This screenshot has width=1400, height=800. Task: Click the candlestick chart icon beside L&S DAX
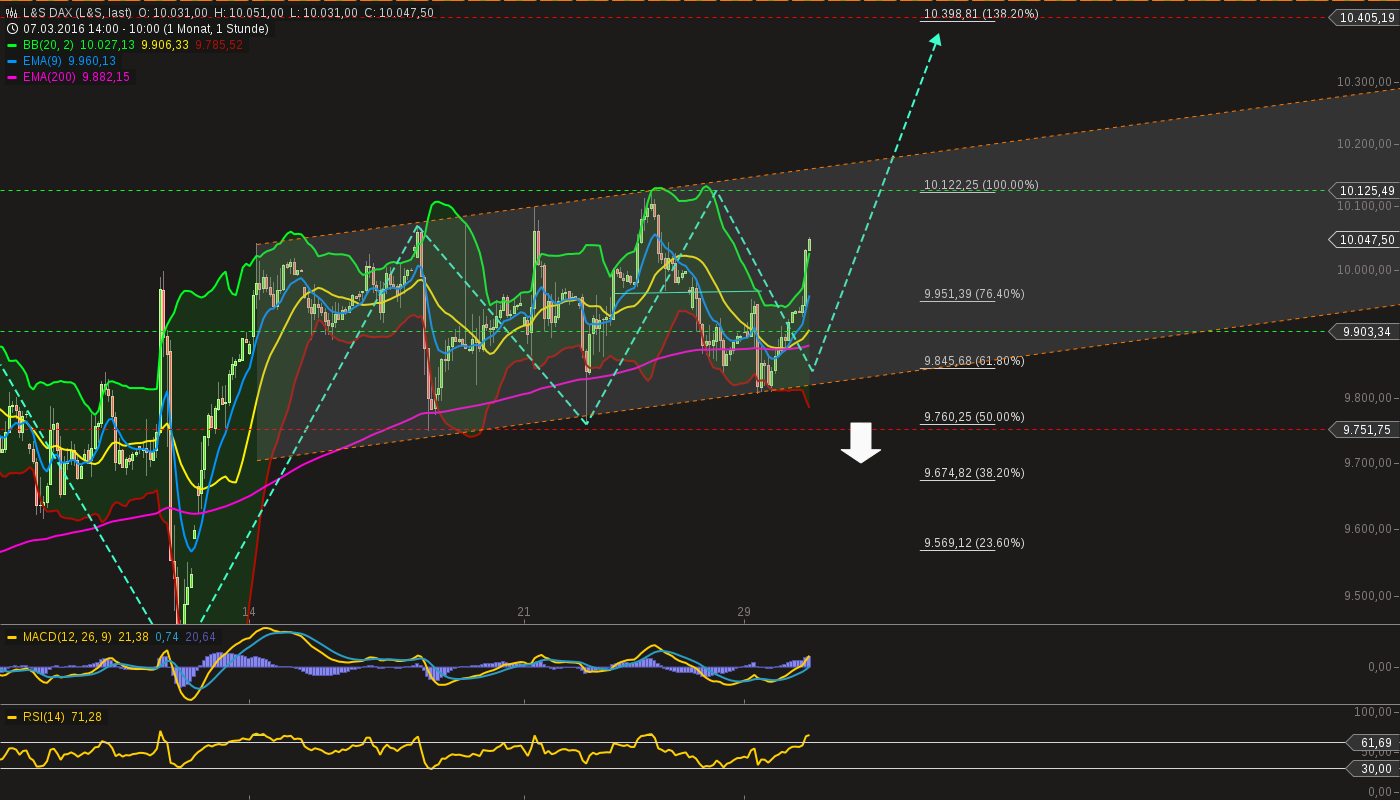point(12,13)
